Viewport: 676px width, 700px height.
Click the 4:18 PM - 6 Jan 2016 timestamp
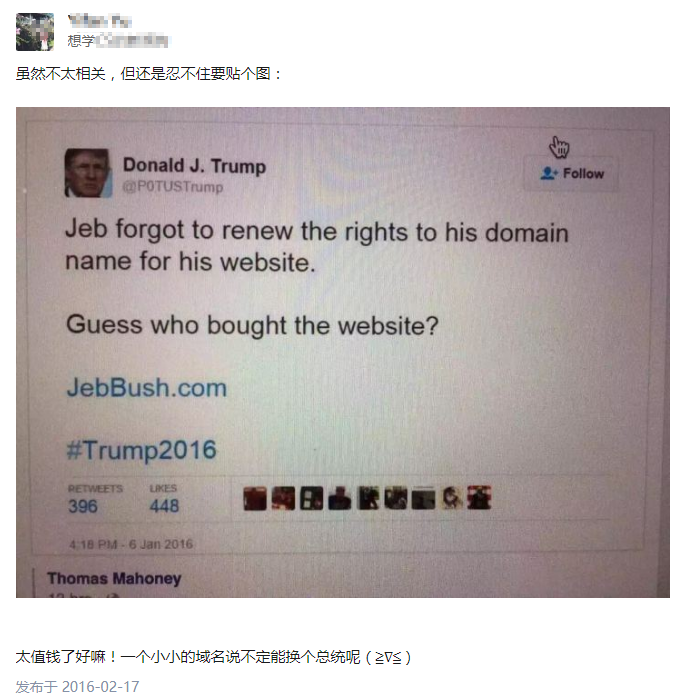coord(131,544)
